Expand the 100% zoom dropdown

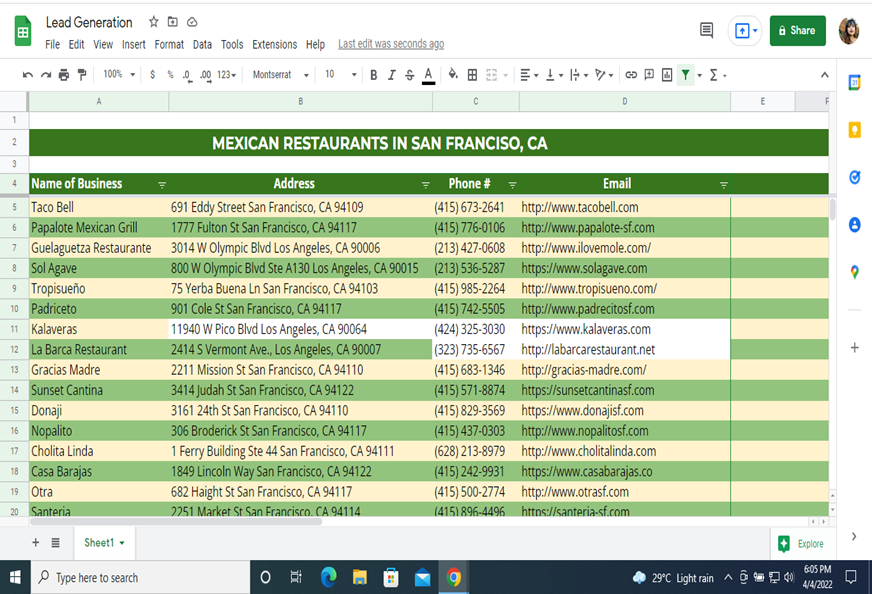tap(119, 75)
